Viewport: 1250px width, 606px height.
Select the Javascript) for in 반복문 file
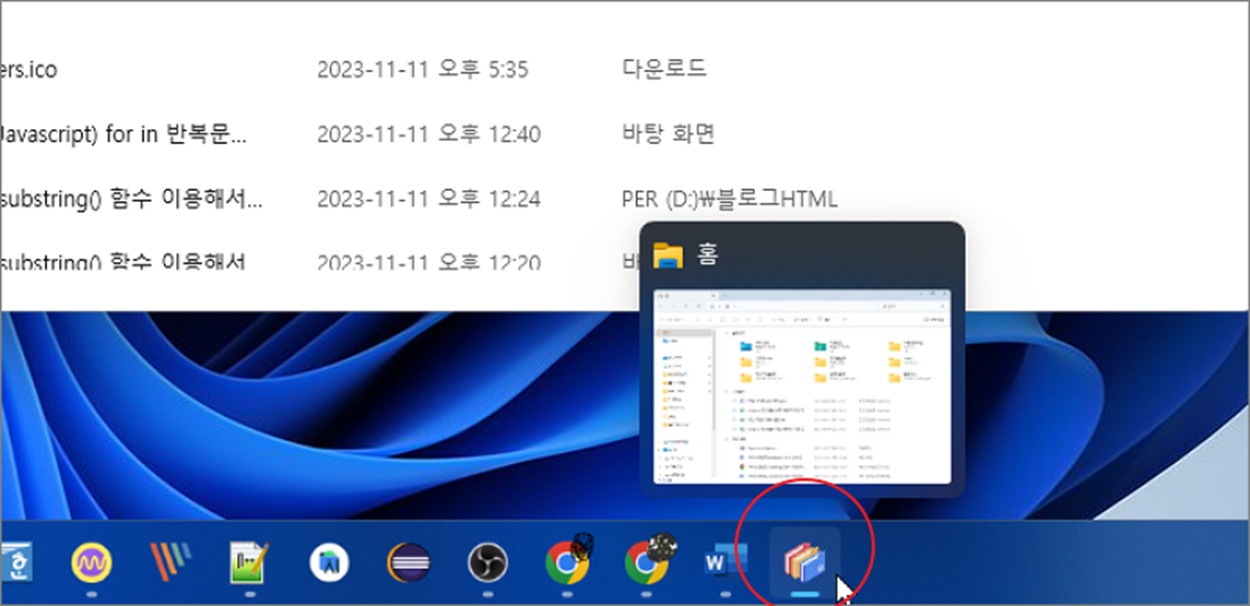click(x=123, y=134)
